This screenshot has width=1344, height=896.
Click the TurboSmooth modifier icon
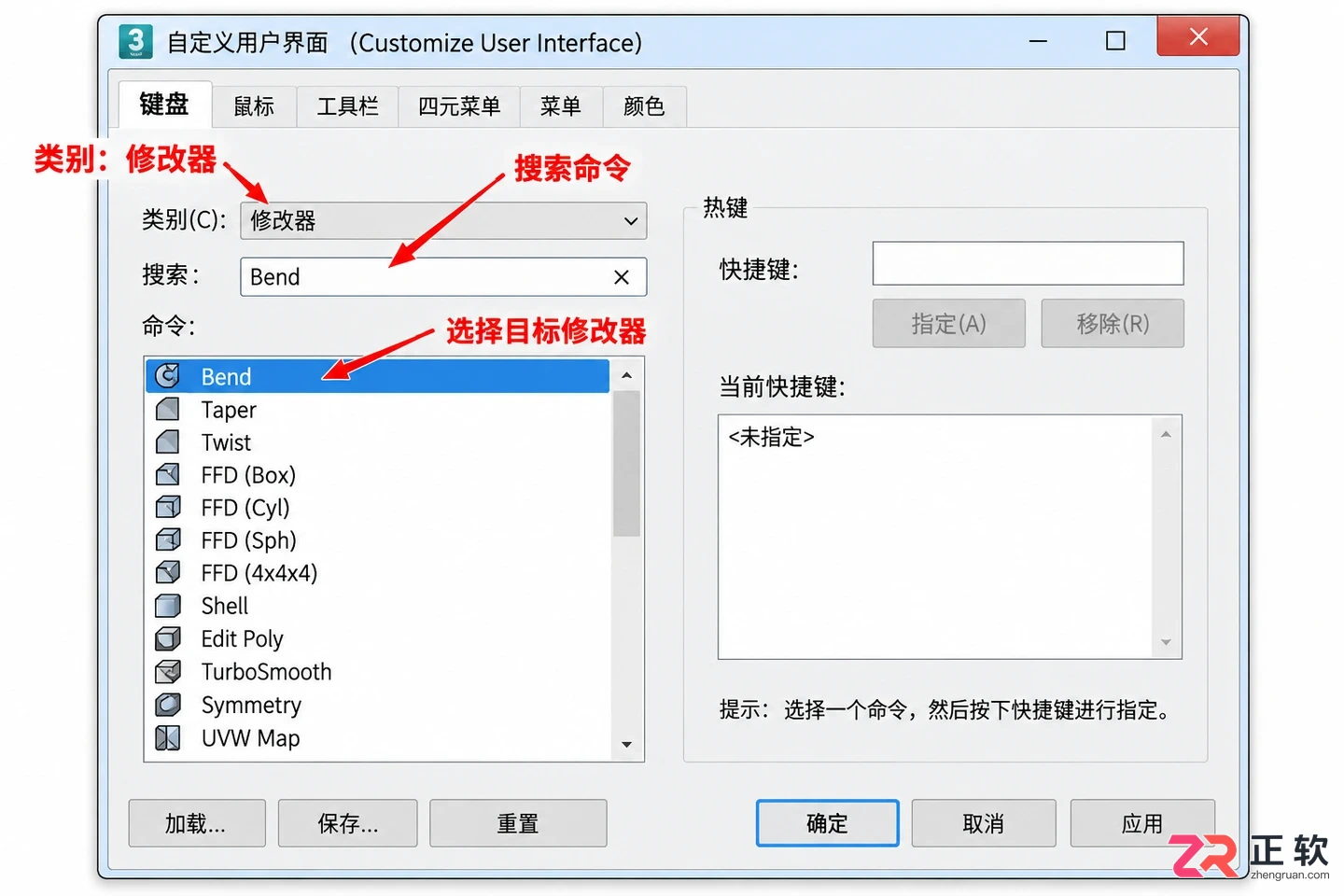[x=167, y=671]
